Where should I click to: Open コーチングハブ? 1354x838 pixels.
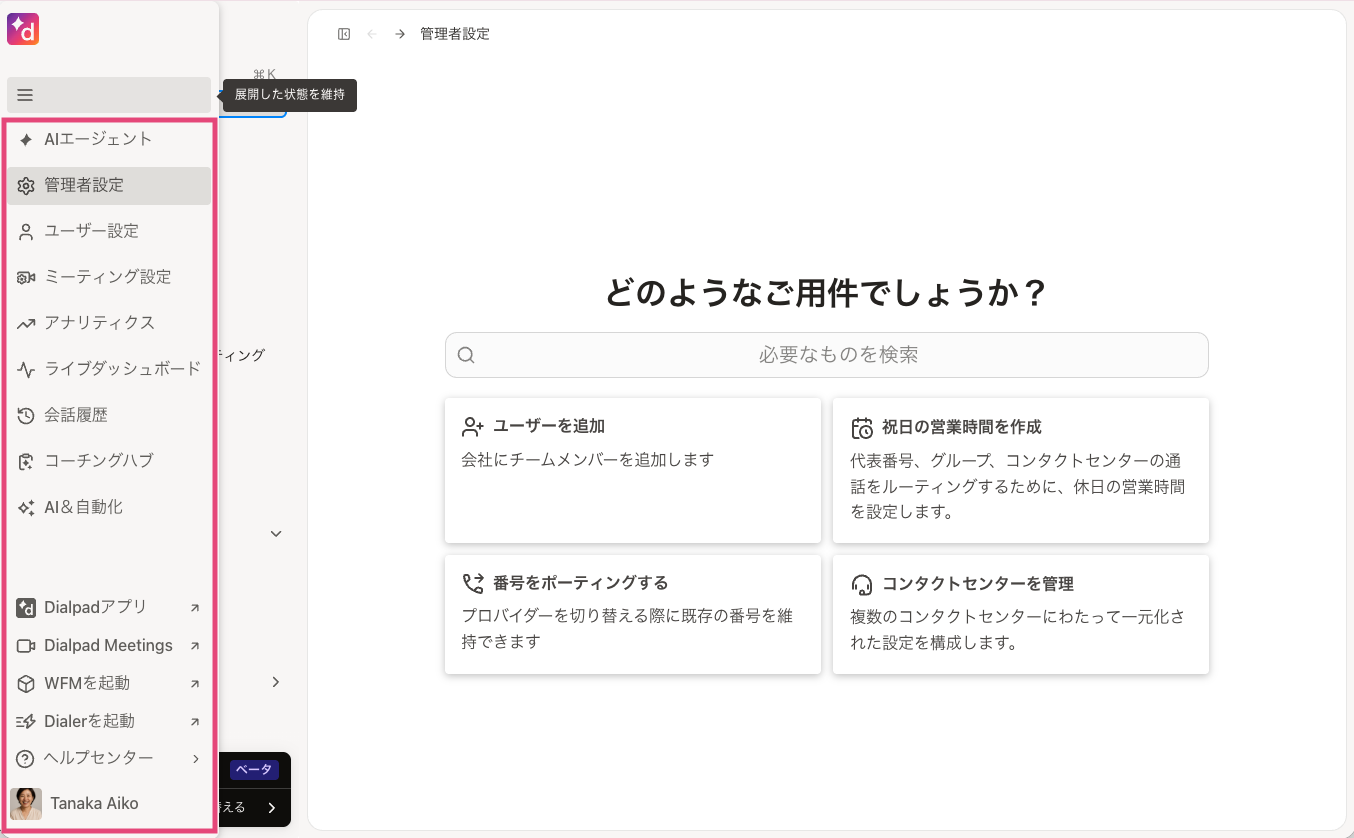pos(109,461)
